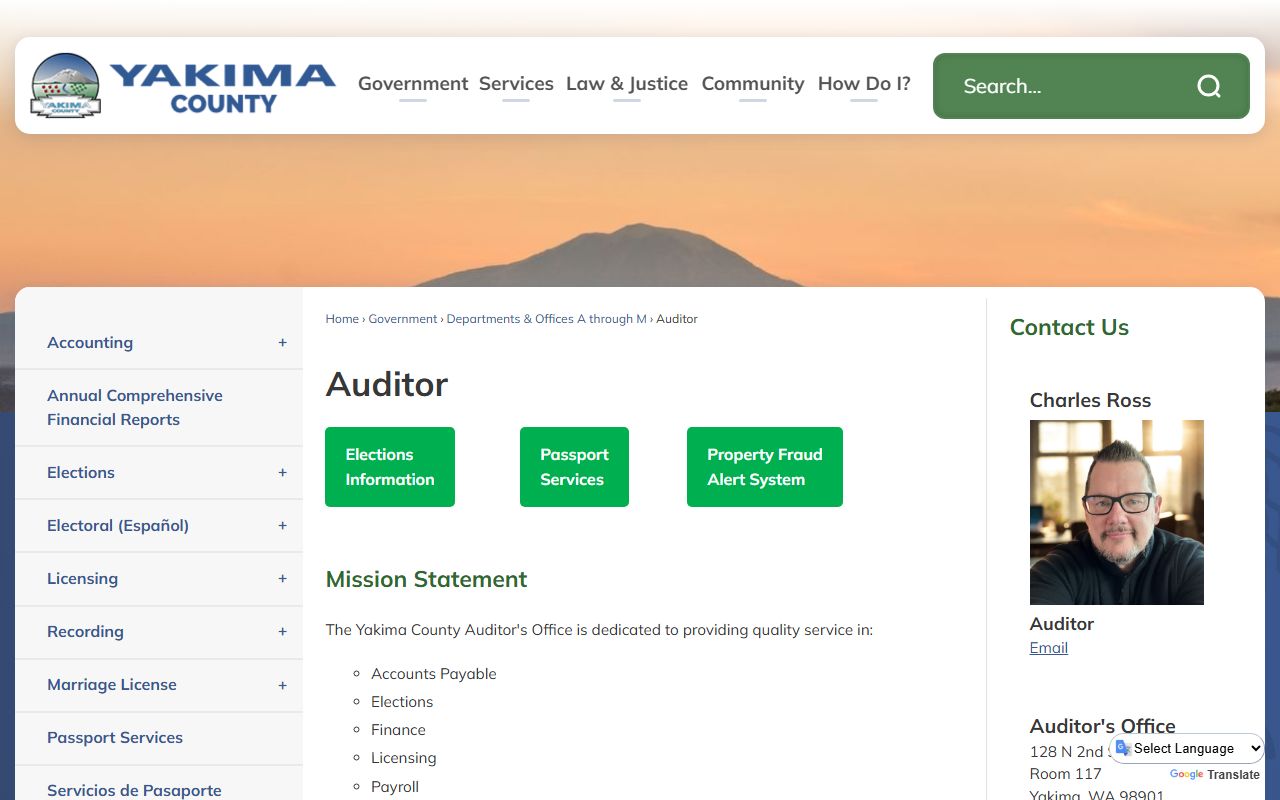The height and width of the screenshot is (800, 1280).
Task: Click Charles Ross's photo
Action: [x=1117, y=512]
